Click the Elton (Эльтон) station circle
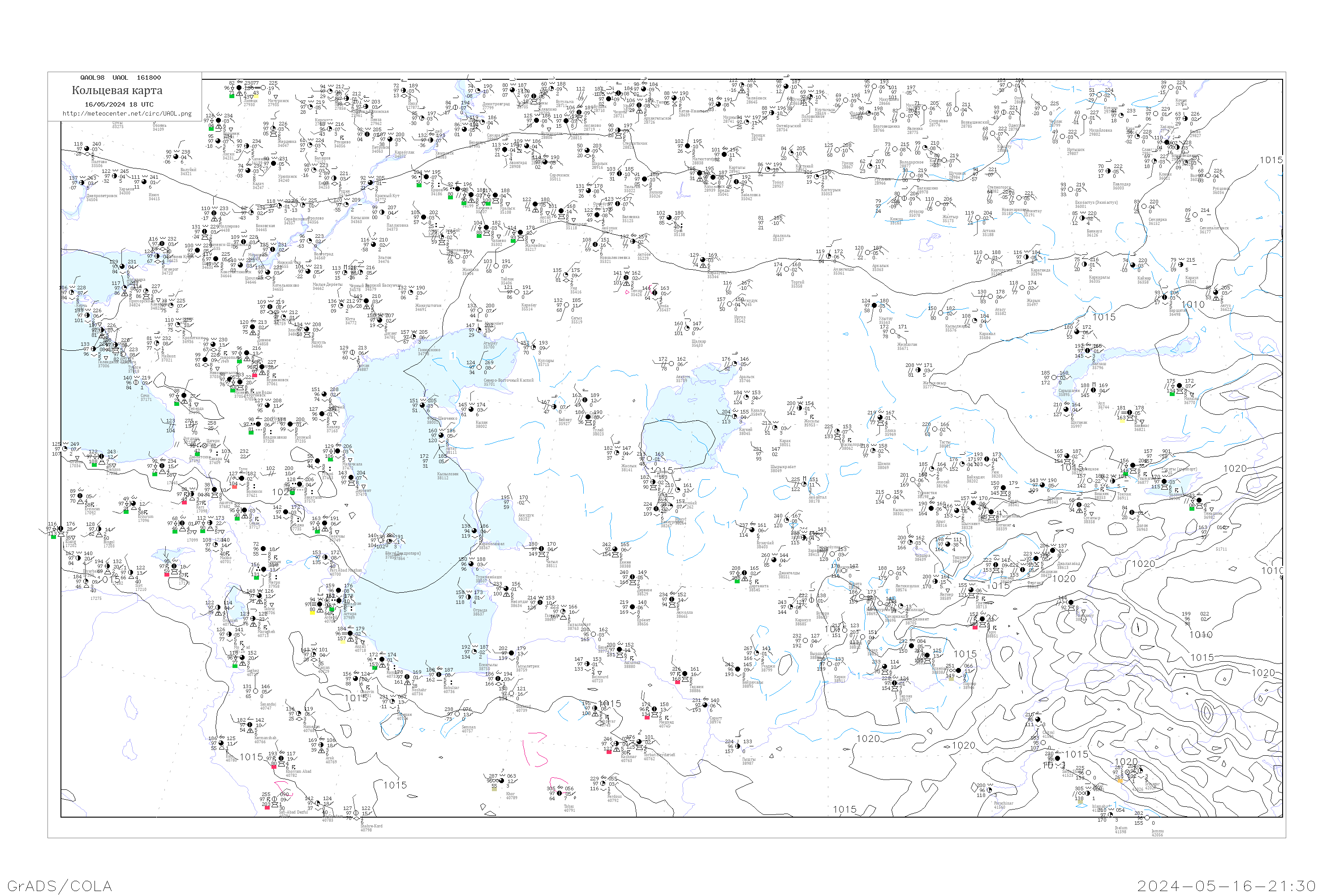Image resolution: width=1344 pixels, height=896 pixels. [x=373, y=245]
